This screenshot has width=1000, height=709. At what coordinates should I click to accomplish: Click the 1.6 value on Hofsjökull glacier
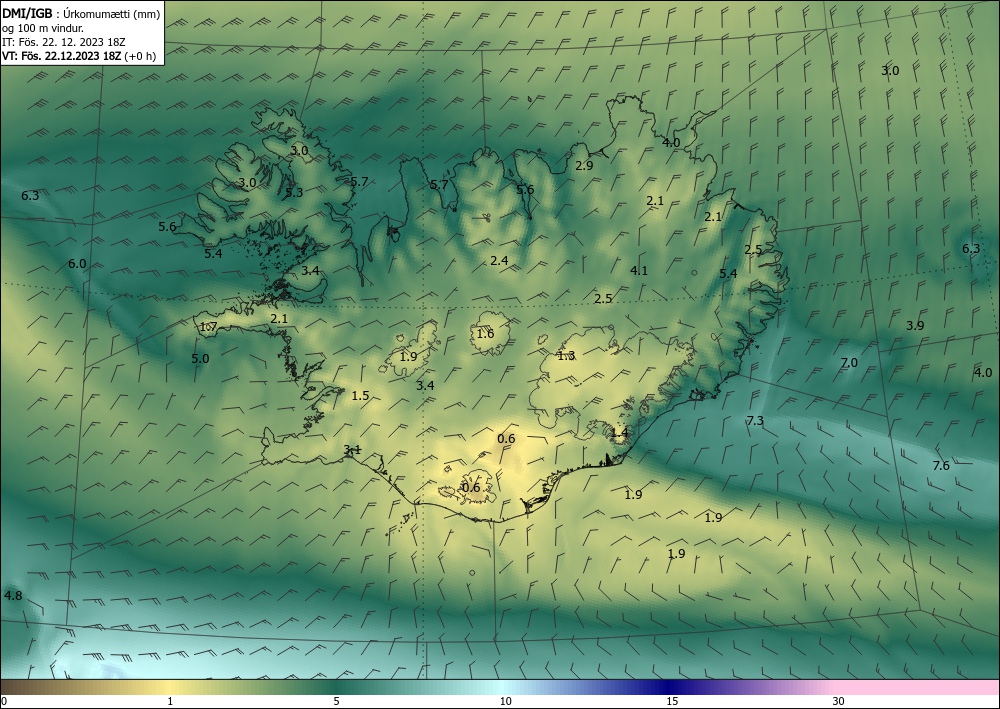(485, 333)
